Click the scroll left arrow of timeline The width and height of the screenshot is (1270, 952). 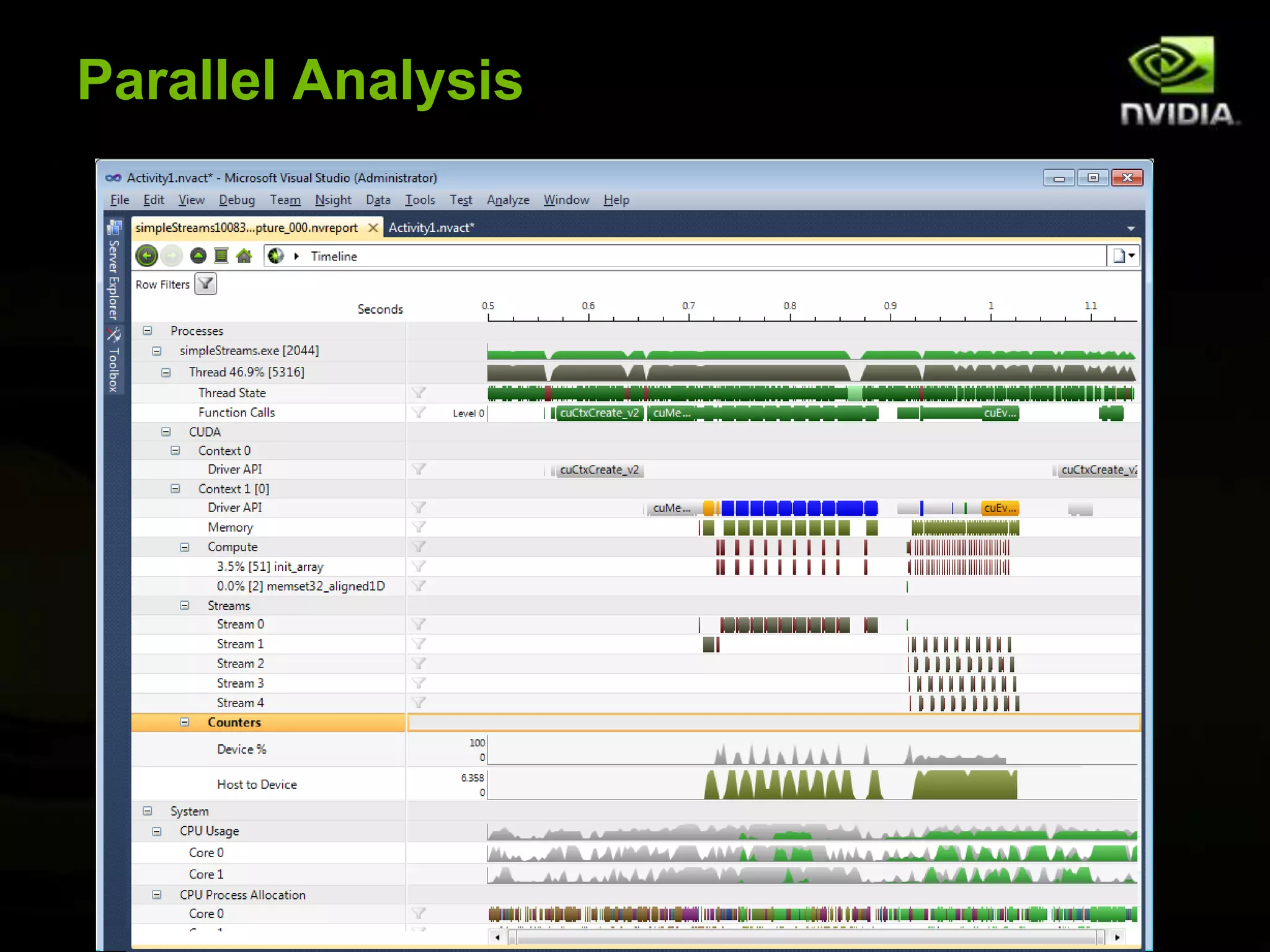[x=497, y=937]
